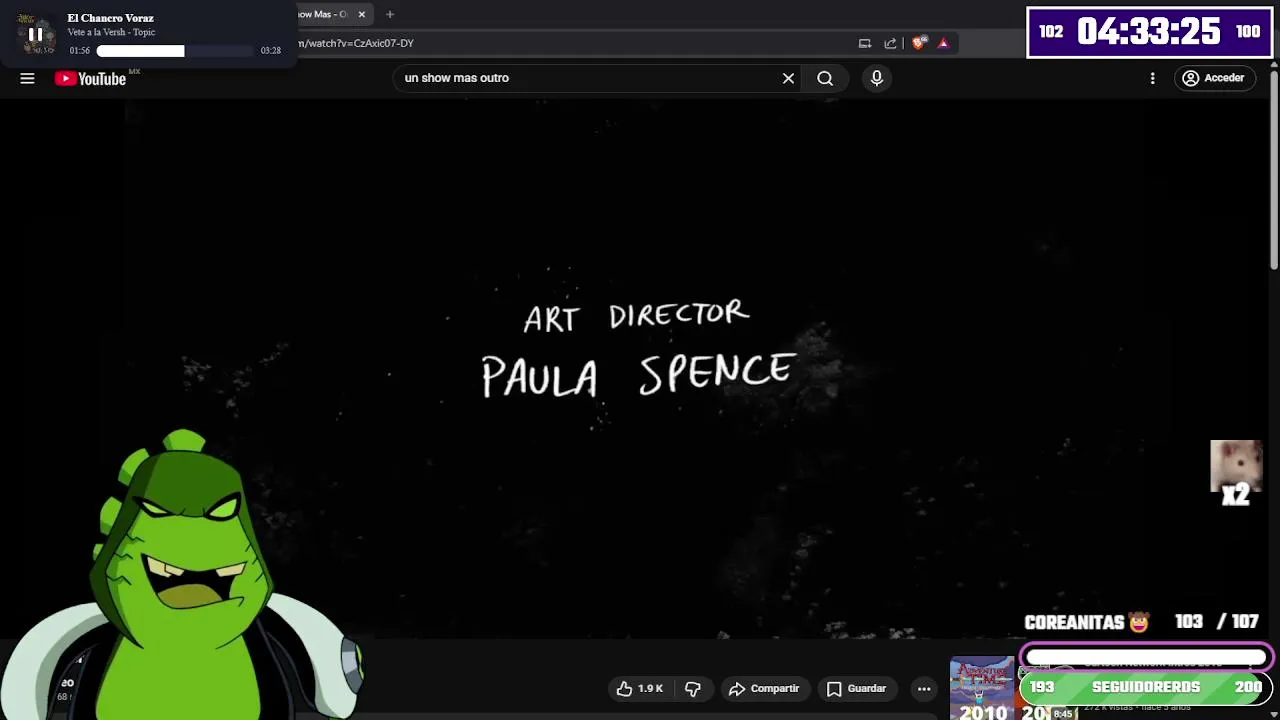This screenshot has width=1280, height=720.
Task: Like the video with thumbs up
Action: point(639,688)
